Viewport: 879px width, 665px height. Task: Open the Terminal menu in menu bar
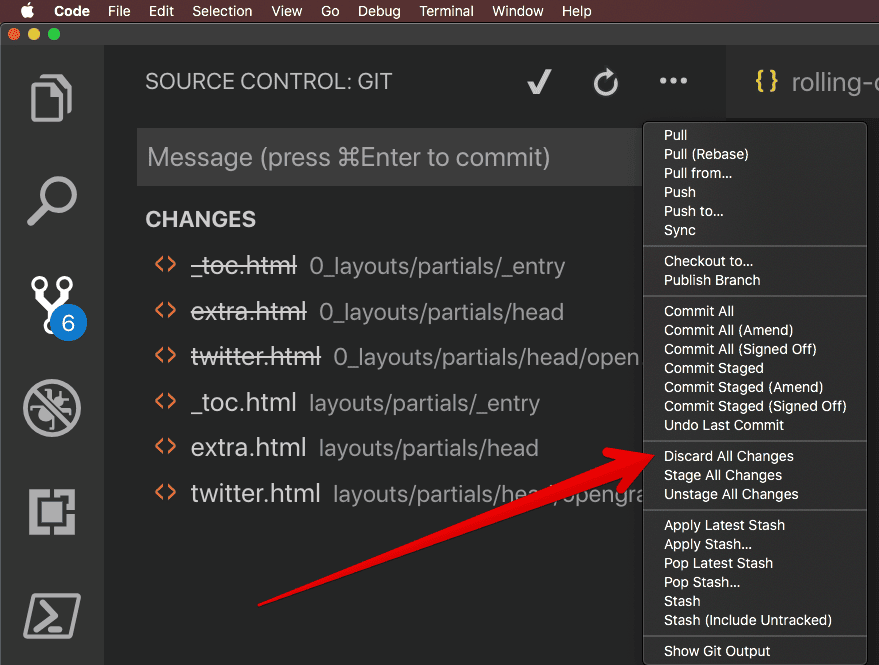tap(446, 11)
